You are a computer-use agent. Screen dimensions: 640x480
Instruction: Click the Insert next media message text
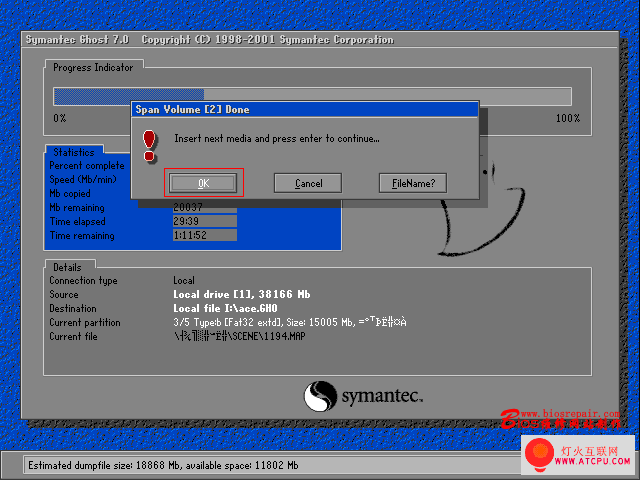click(x=277, y=139)
